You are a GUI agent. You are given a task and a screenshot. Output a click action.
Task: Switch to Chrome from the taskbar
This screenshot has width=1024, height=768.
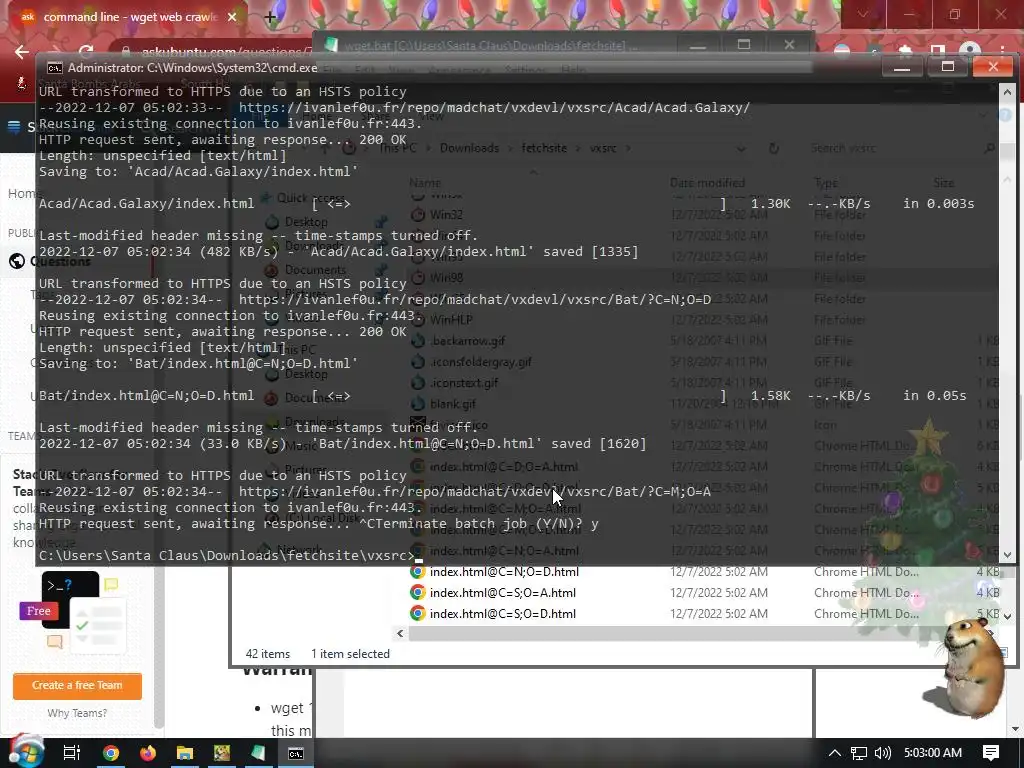(x=111, y=753)
